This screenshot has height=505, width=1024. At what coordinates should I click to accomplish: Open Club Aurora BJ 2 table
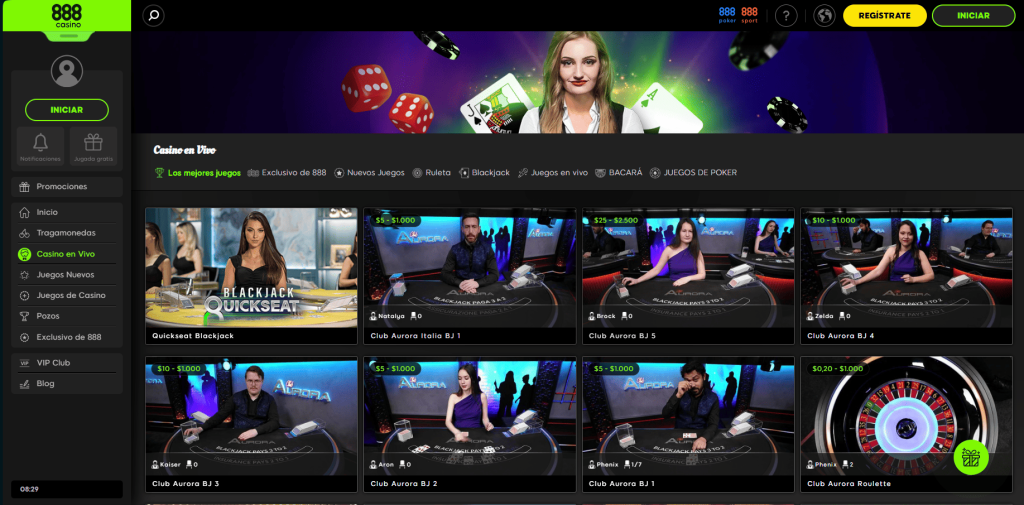click(470, 424)
